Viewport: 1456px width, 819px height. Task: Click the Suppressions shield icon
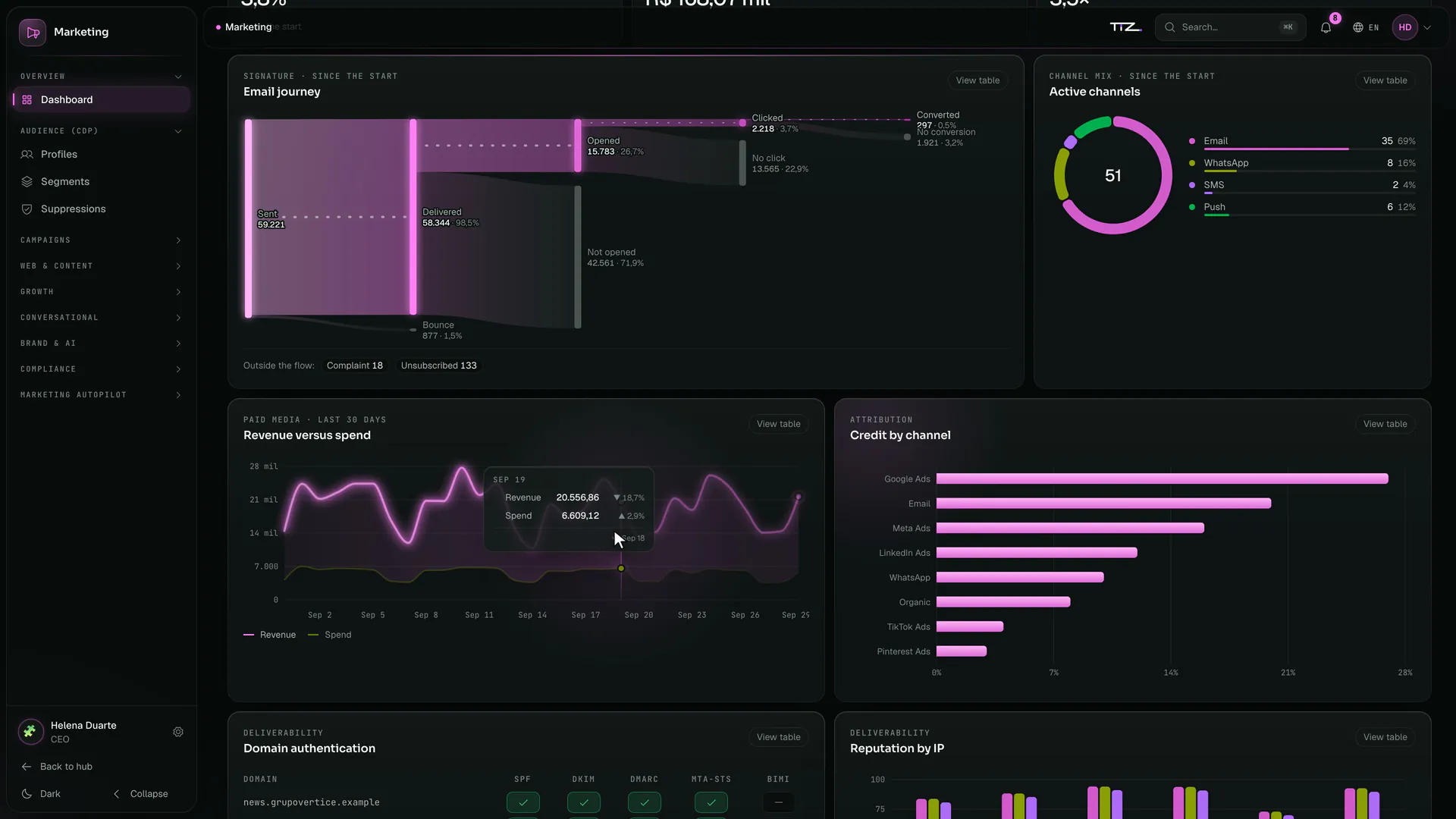tap(27, 209)
